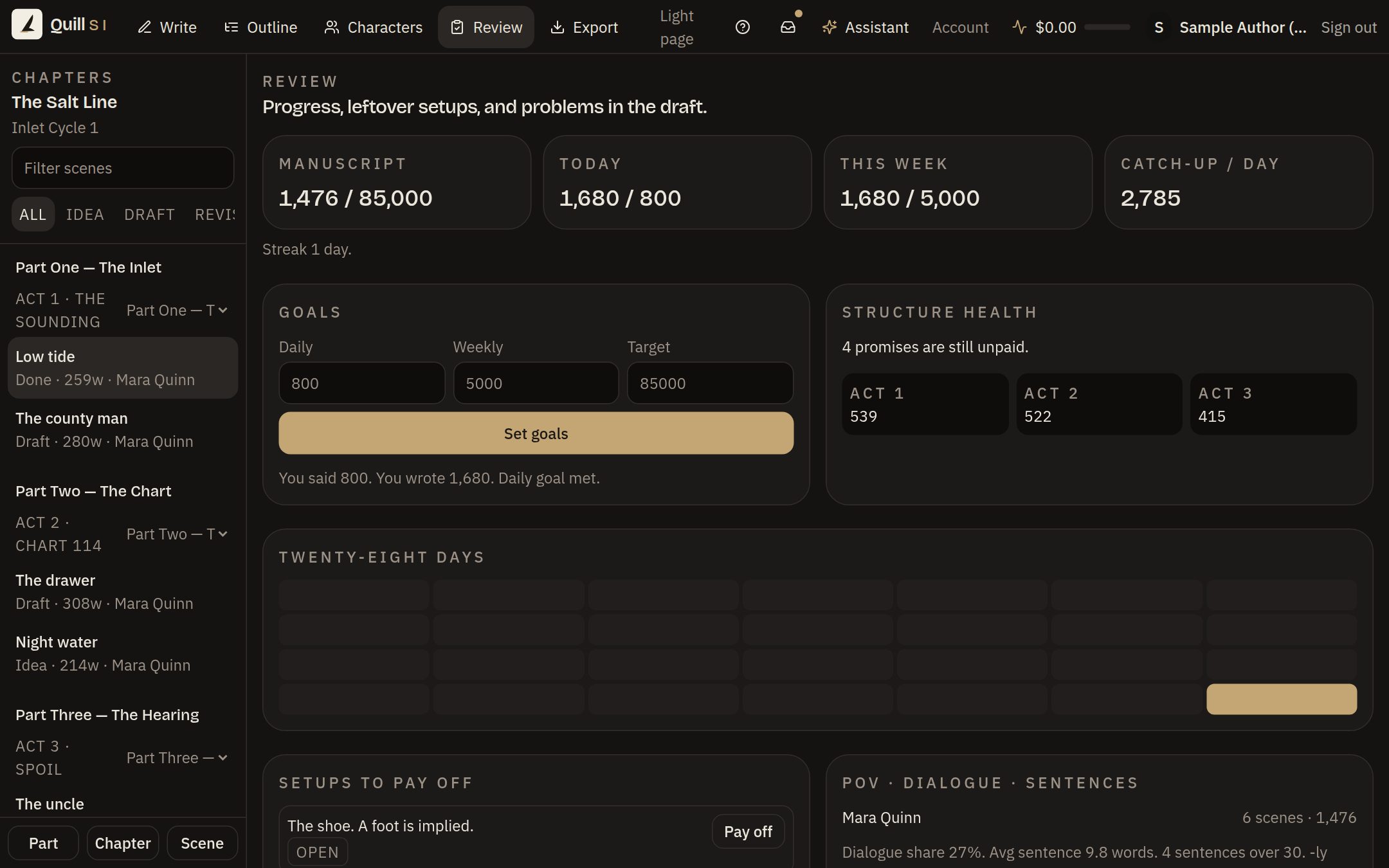
Task: Click '2,785' under CATCH-UP / DAY
Action: pyautogui.click(x=1150, y=198)
